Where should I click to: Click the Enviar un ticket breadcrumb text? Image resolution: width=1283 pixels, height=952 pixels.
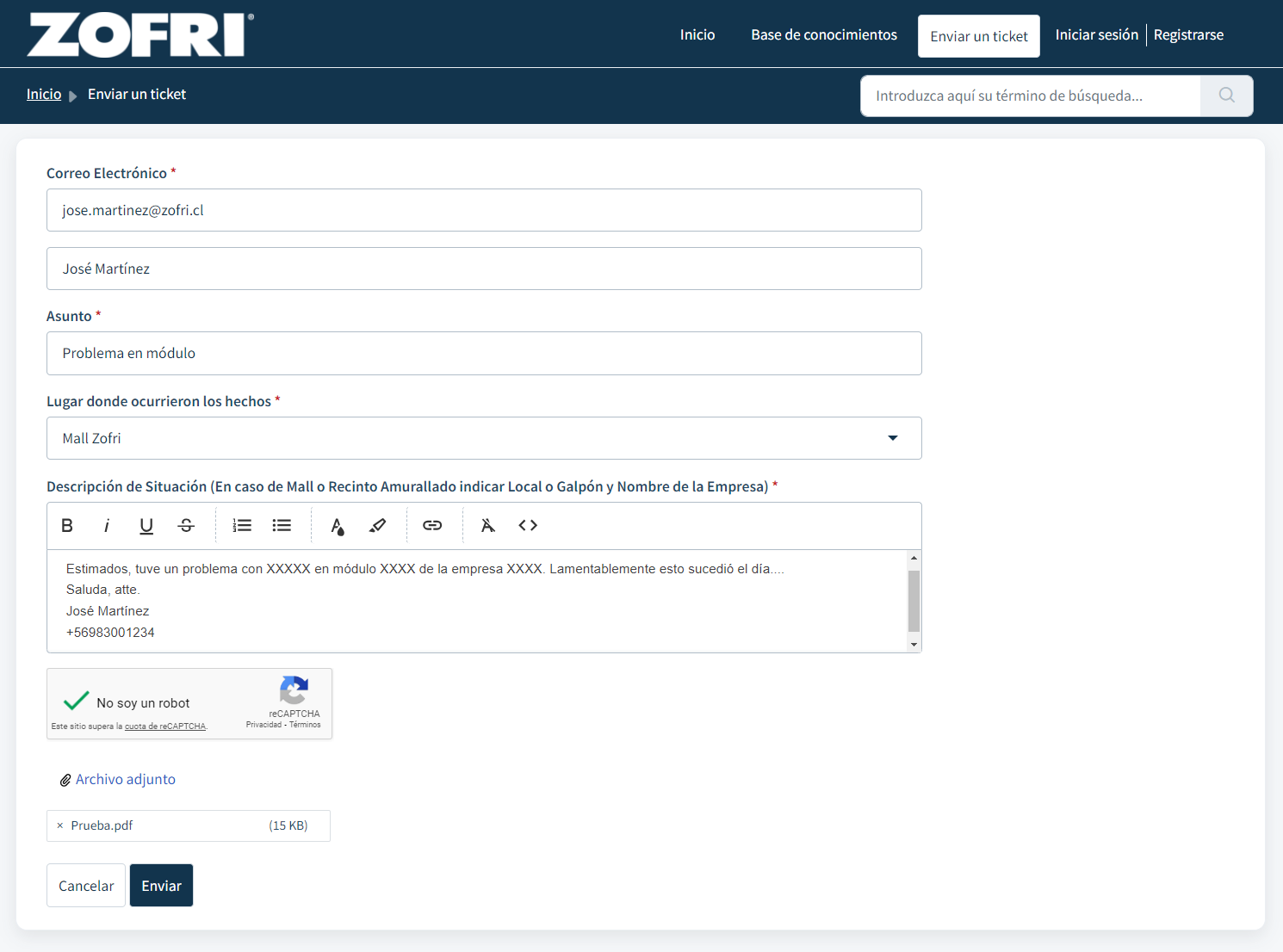[137, 94]
